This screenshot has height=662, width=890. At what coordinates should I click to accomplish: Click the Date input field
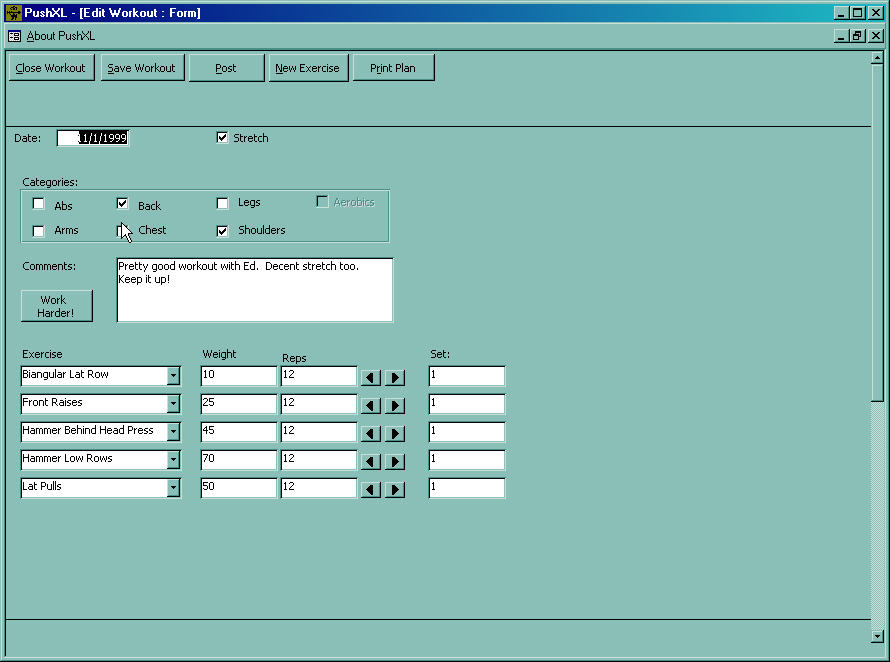(93, 138)
